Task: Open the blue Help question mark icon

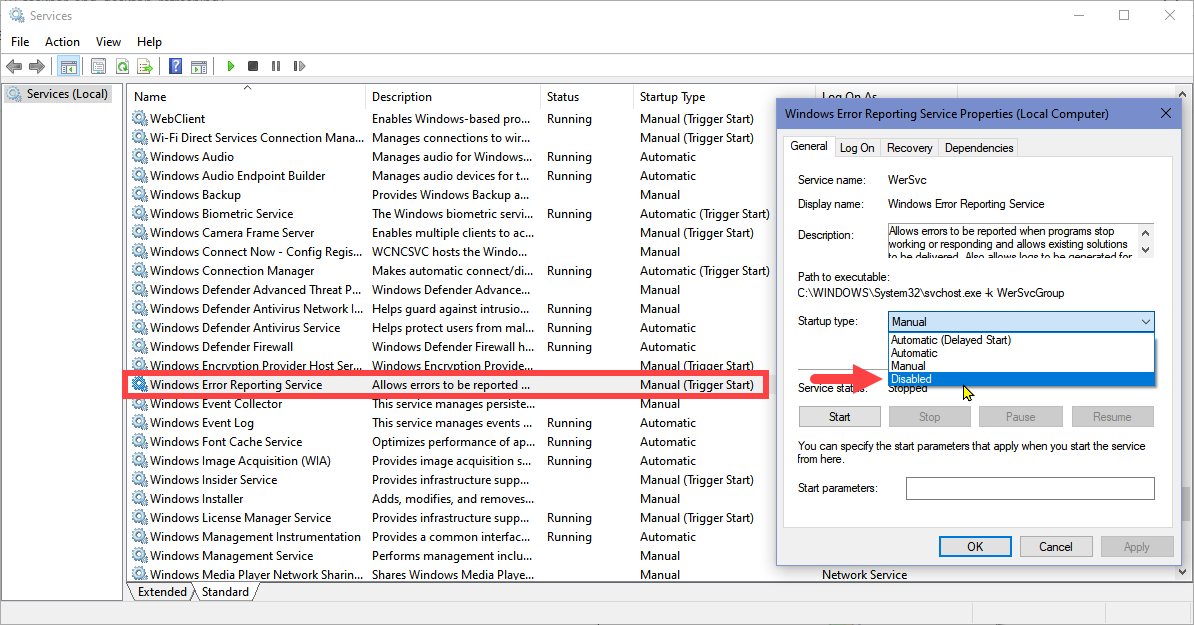Action: (175, 66)
